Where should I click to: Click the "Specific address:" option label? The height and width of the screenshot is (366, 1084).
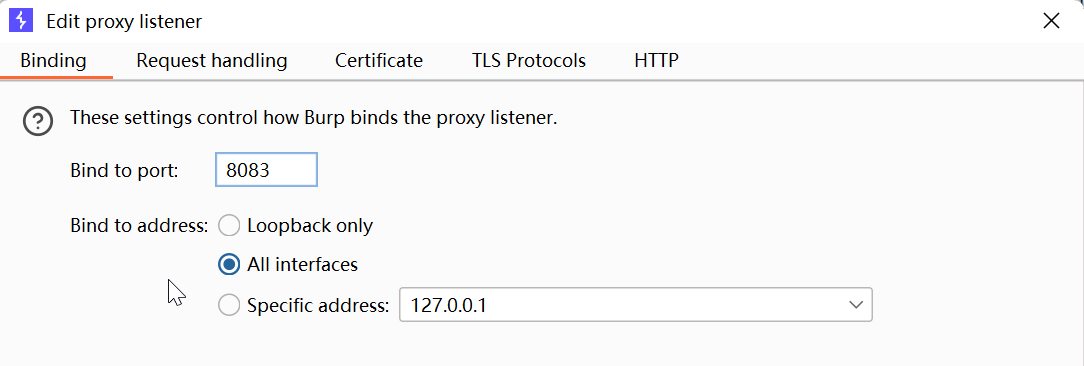(319, 304)
